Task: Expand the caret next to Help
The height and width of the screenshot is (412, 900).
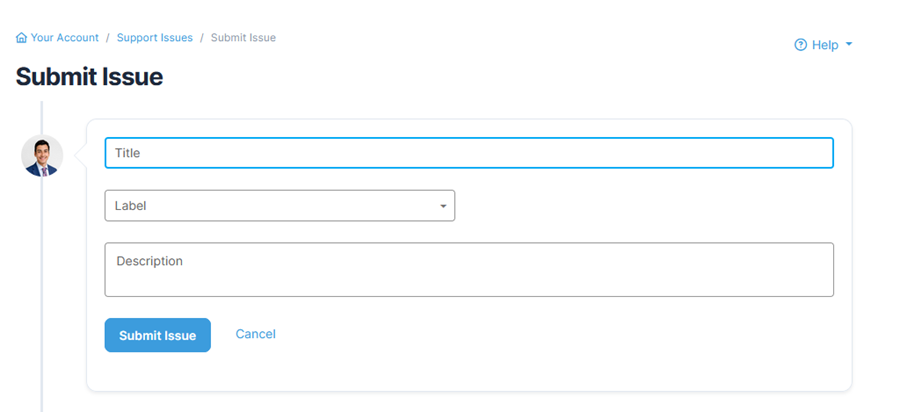Action: point(849,44)
